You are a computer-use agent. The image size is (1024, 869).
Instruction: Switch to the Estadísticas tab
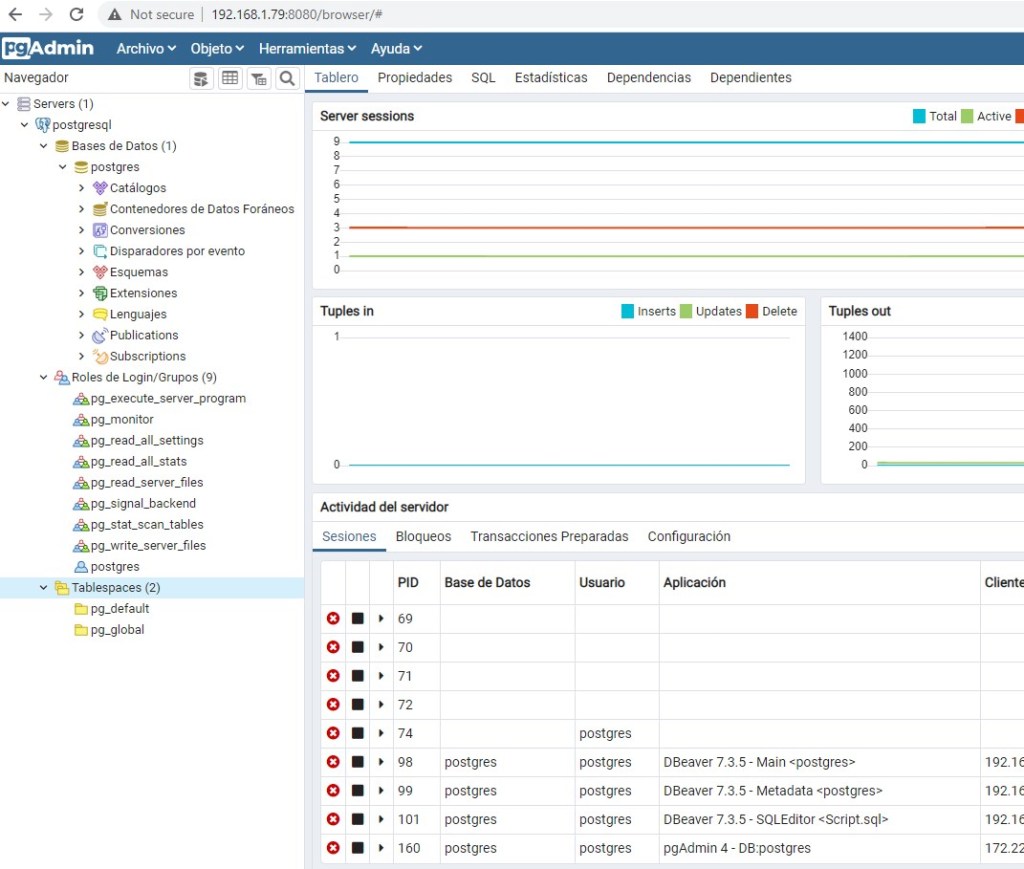(x=551, y=78)
